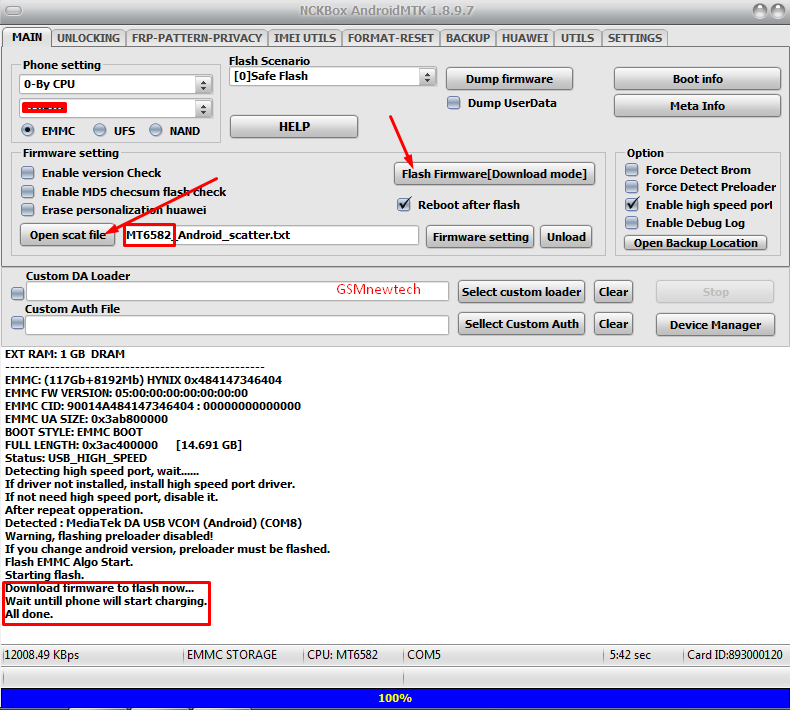The width and height of the screenshot is (790, 710).
Task: Toggle the Dump UserData checkbox
Action: (453, 103)
